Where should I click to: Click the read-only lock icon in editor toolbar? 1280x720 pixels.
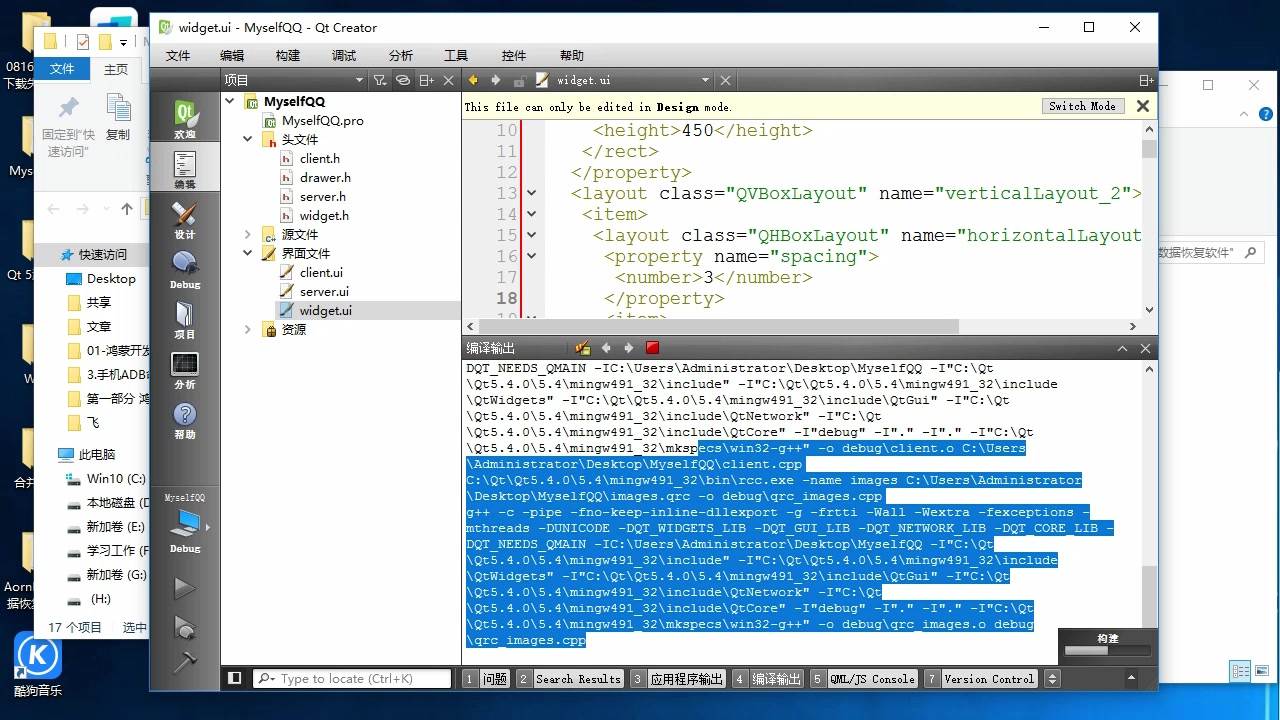point(519,80)
